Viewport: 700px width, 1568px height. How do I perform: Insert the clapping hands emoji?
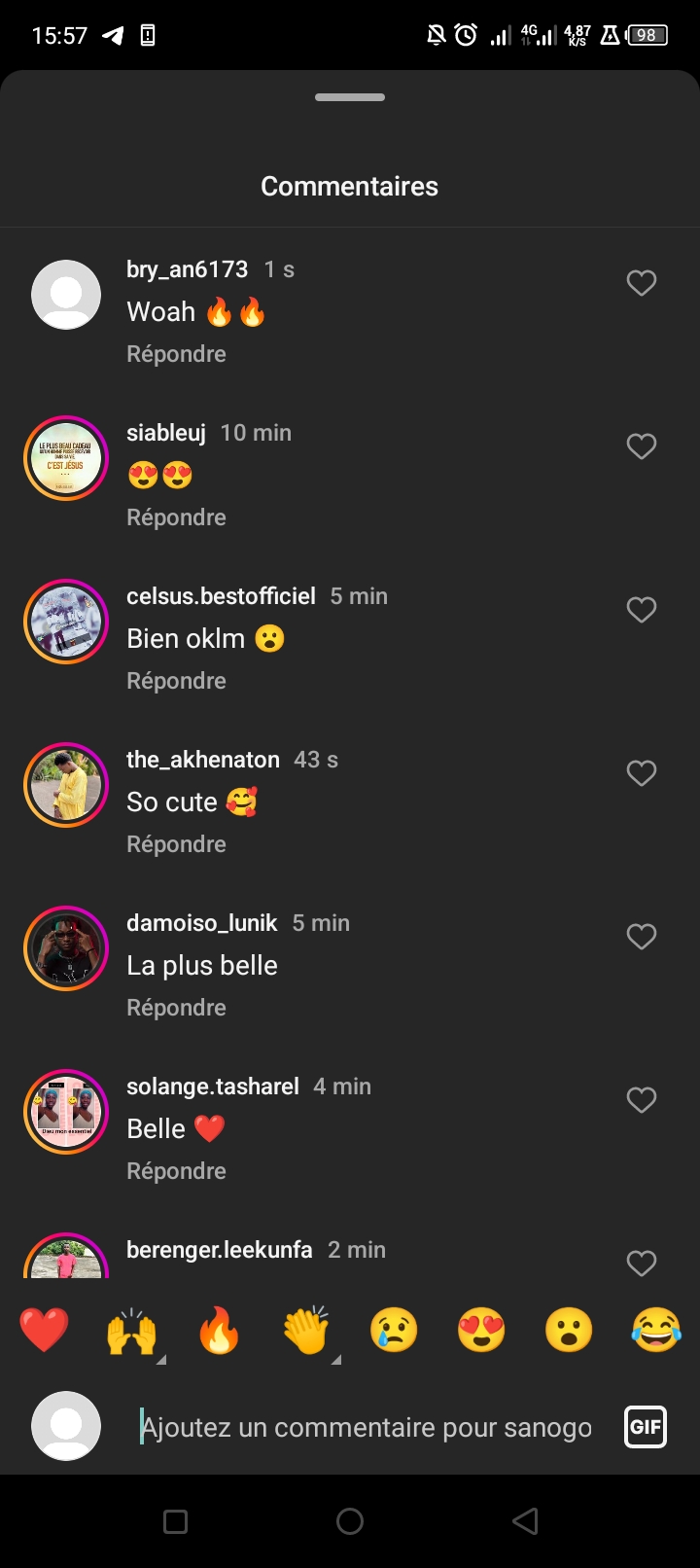[x=306, y=1331]
